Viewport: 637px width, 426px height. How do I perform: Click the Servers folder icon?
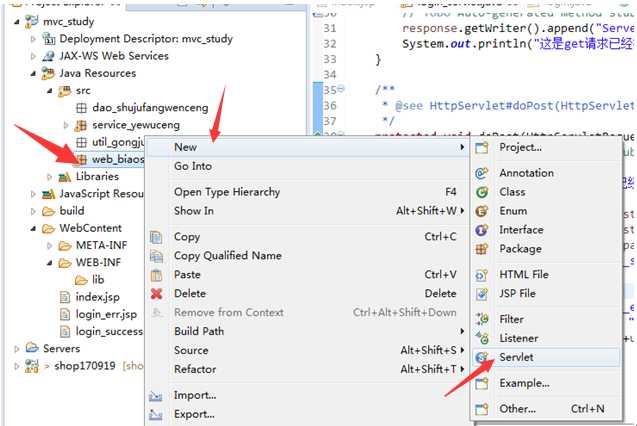32,348
